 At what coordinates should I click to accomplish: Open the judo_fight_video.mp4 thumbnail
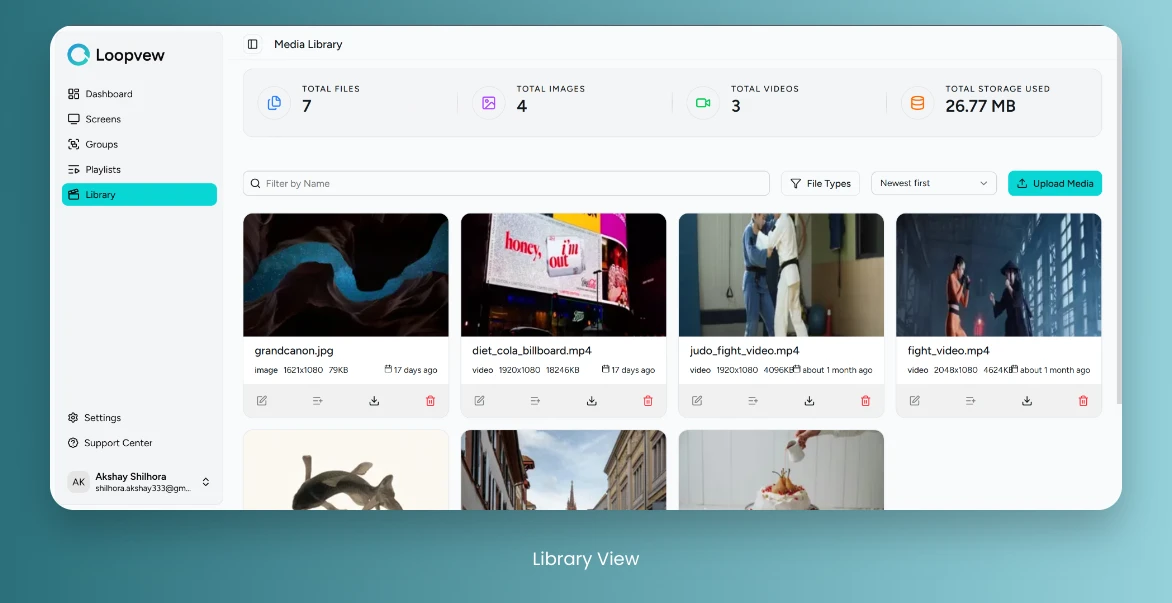[x=781, y=275]
